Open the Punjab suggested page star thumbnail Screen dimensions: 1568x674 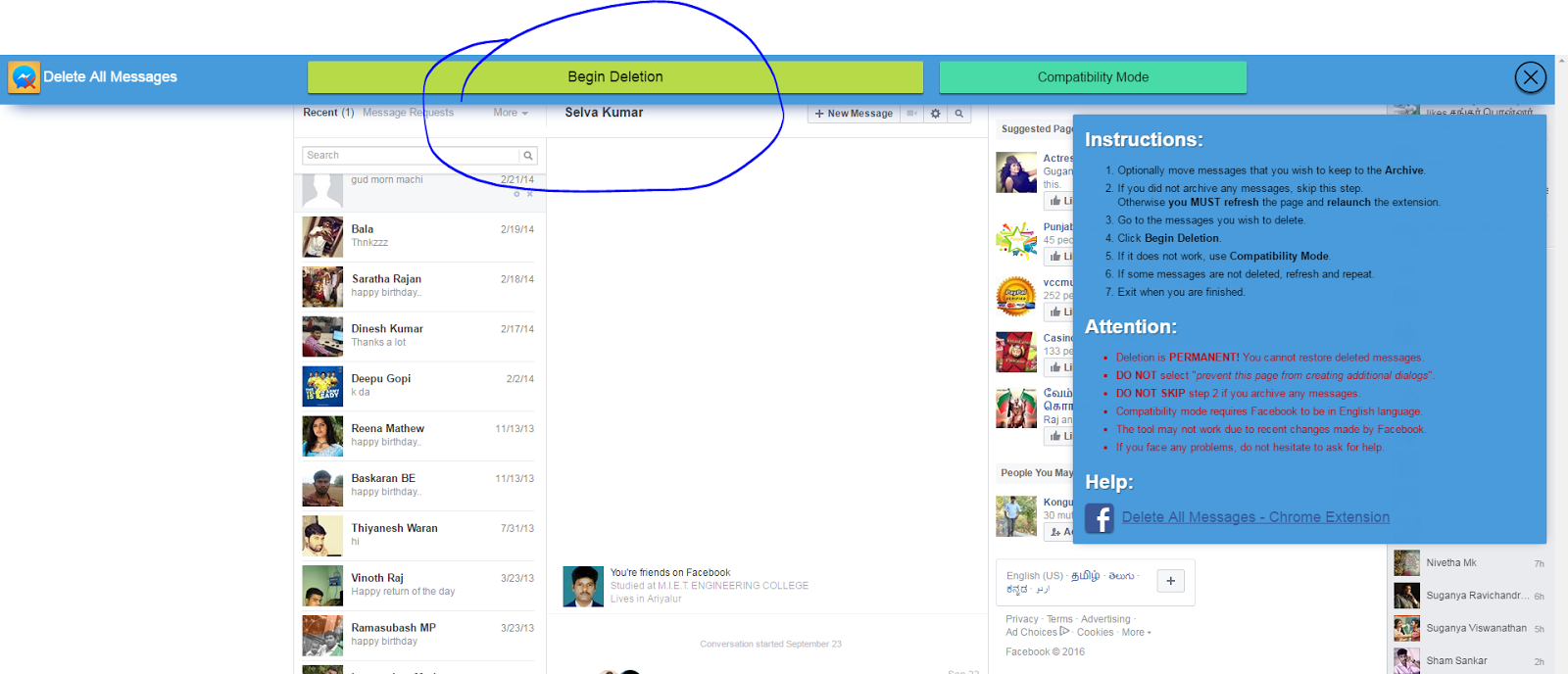(1016, 240)
